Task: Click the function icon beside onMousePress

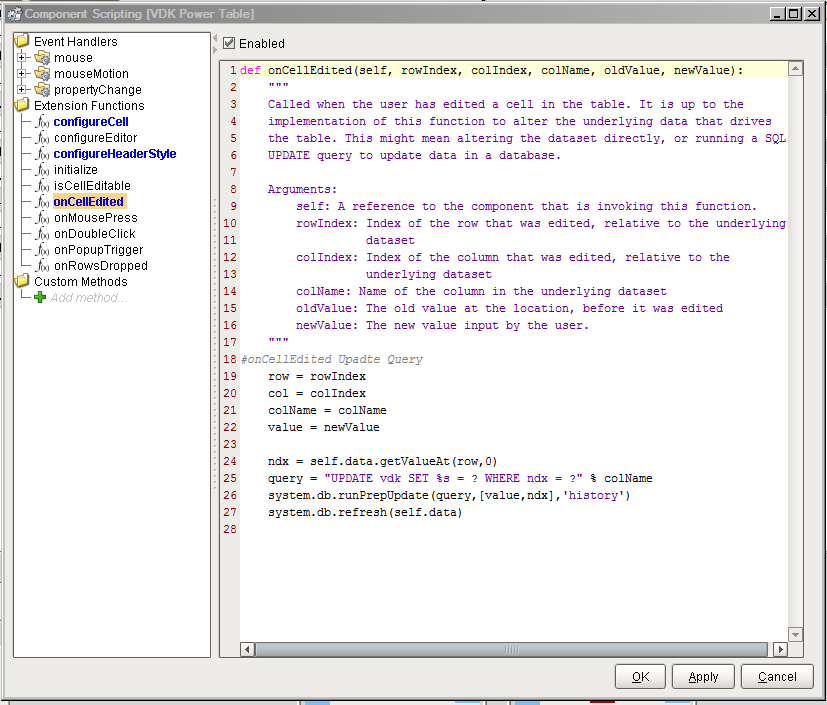Action: coord(42,218)
